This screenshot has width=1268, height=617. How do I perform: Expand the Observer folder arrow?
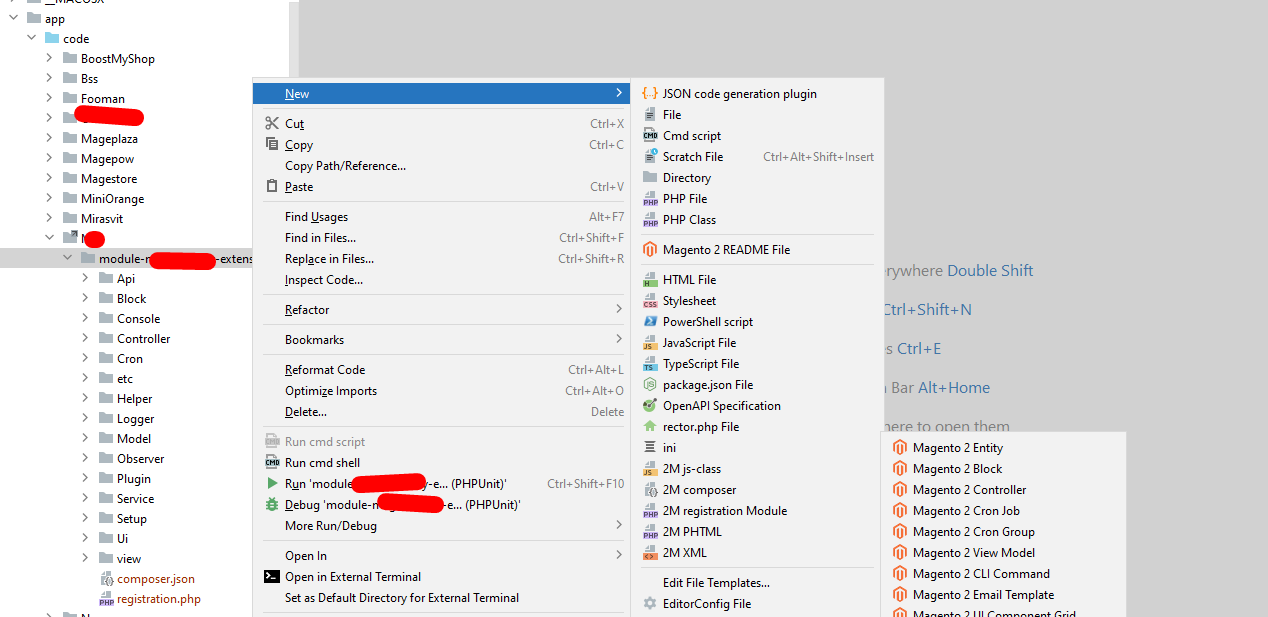coord(85,458)
